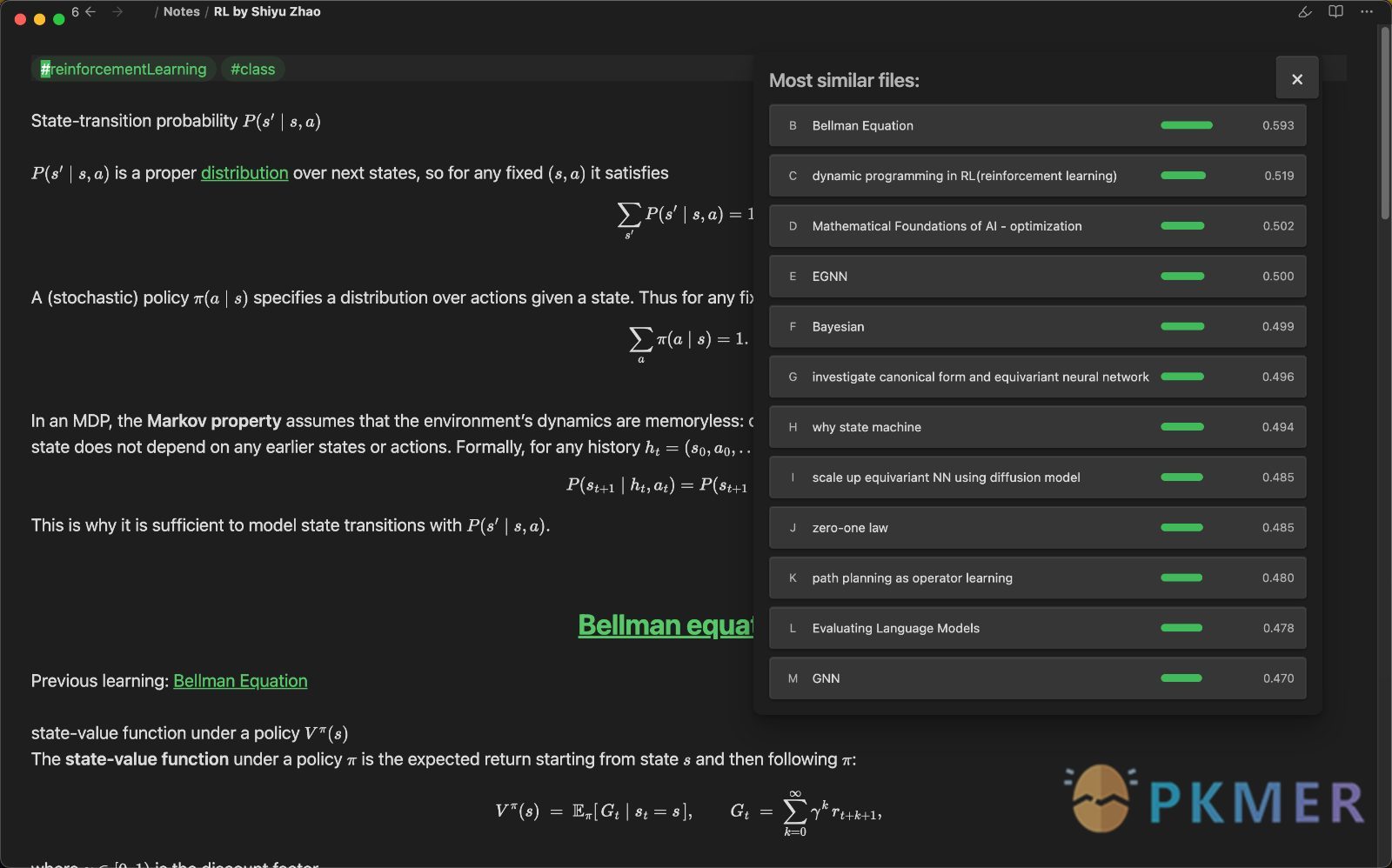Open 'investigate canonical form and equivariant' result
1392x868 pixels.
click(x=1037, y=377)
